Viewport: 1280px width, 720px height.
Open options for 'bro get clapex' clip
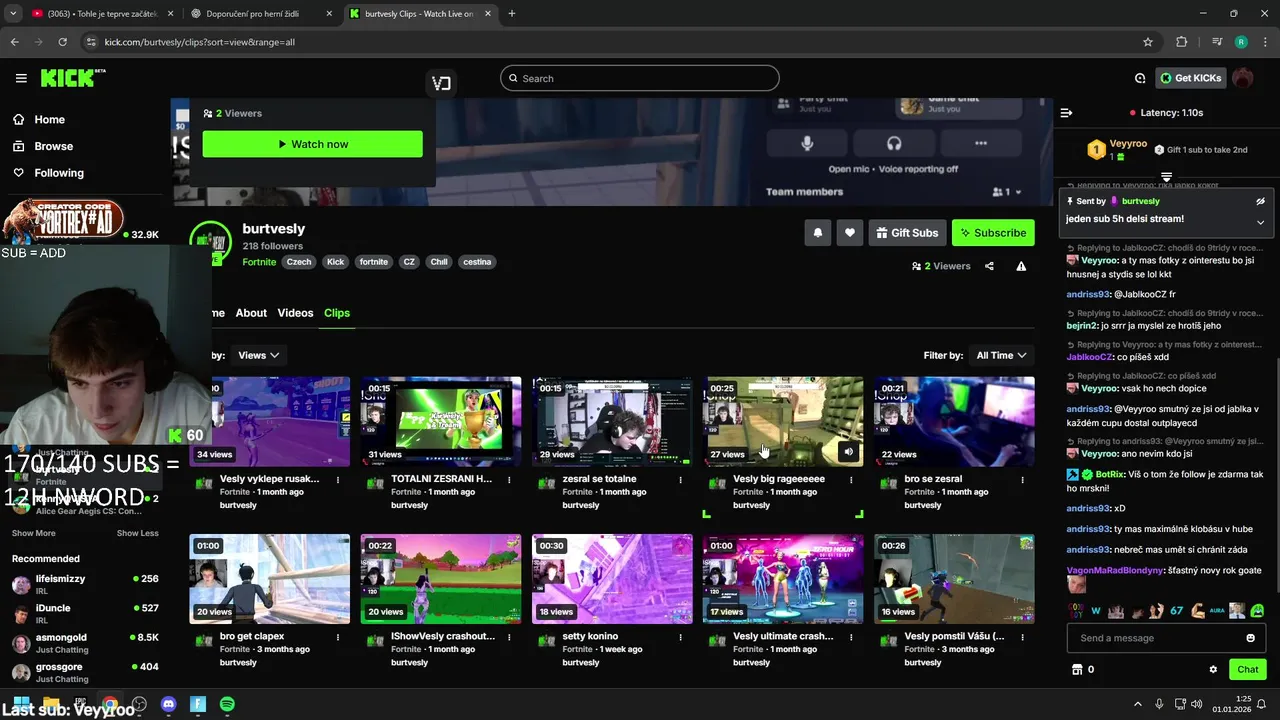(338, 637)
